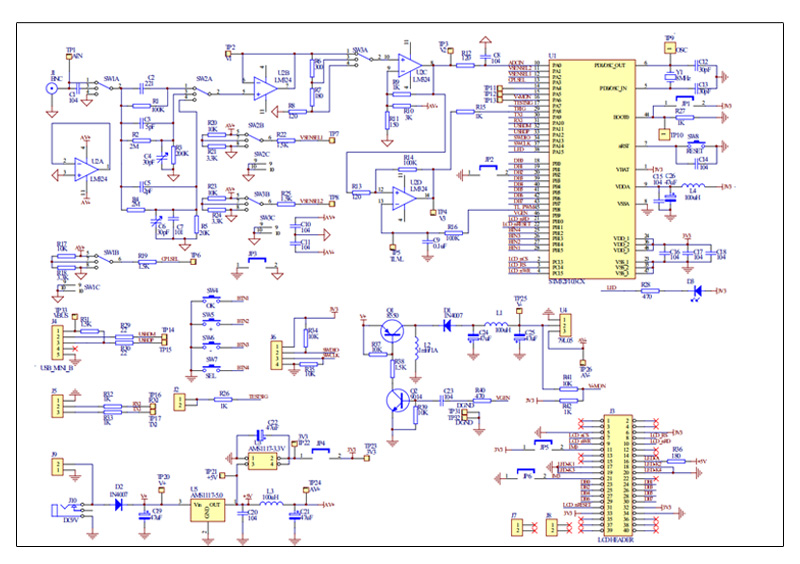Click the D2 IN4007 diode symbol

(119, 505)
